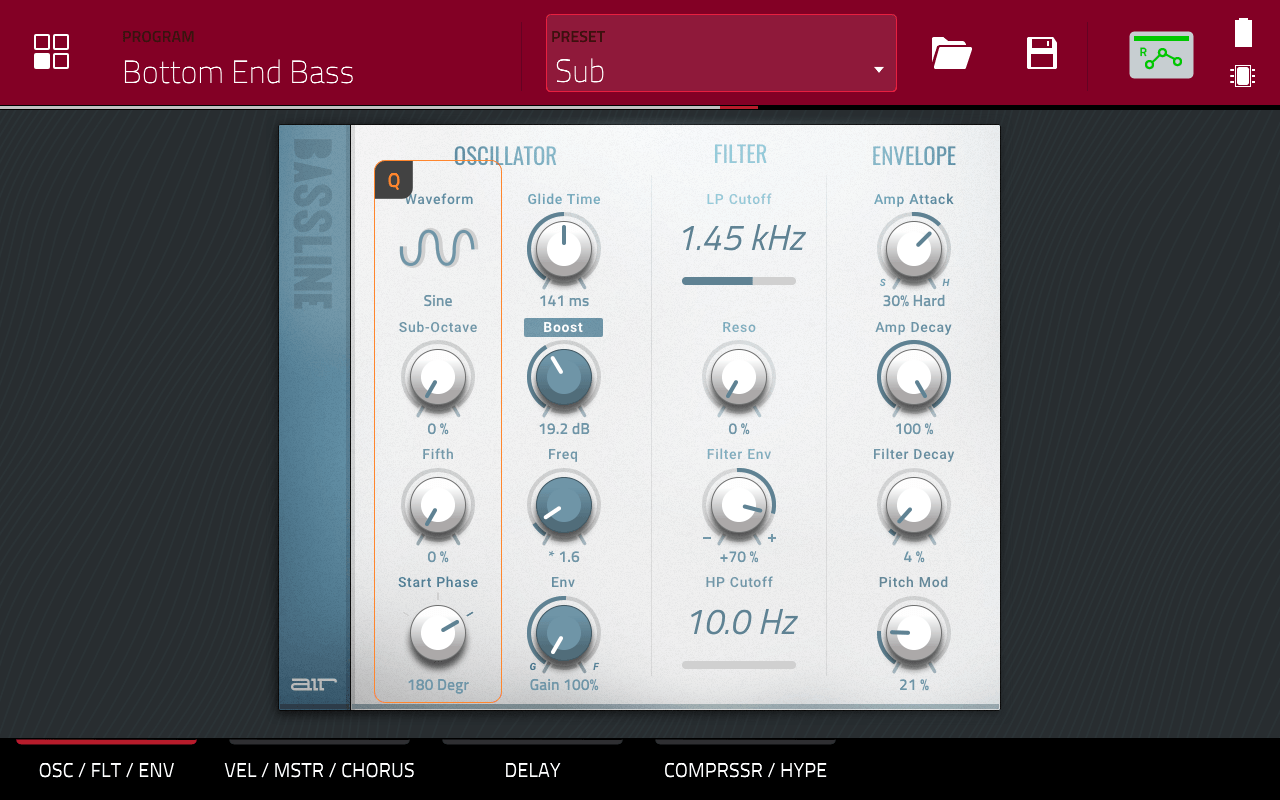The image size is (1280, 800).
Task: Click the save disk icon
Action: 1041,54
